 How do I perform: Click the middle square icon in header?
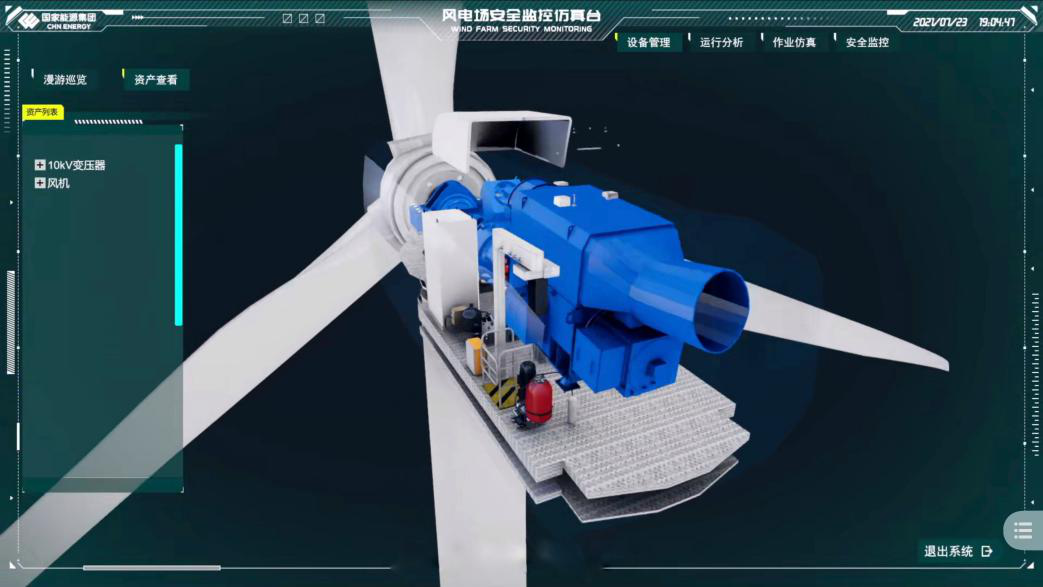tap(304, 19)
